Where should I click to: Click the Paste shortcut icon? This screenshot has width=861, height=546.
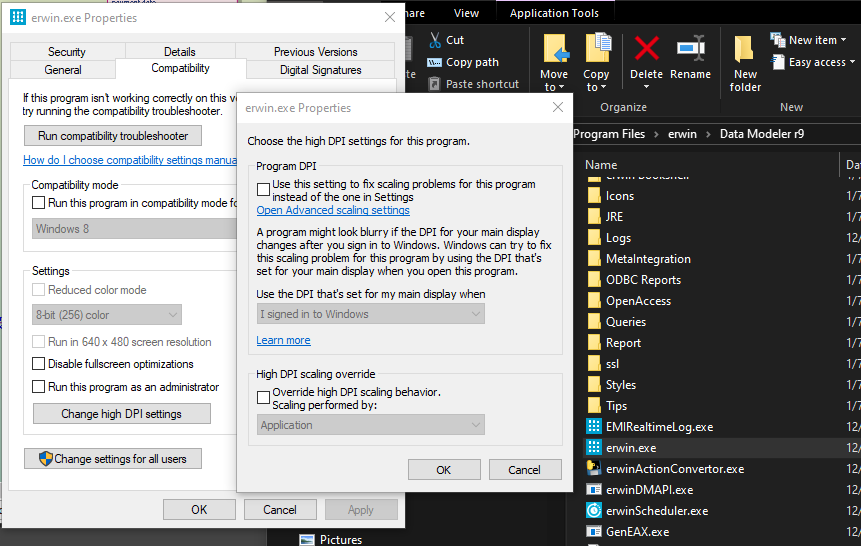point(434,84)
